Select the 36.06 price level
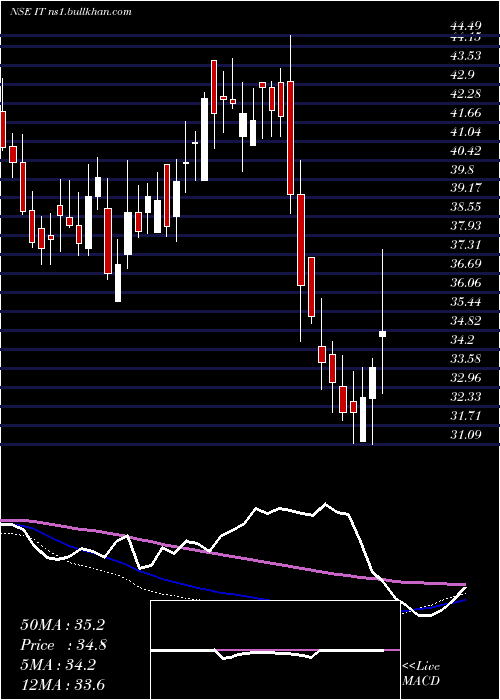 click(467, 283)
